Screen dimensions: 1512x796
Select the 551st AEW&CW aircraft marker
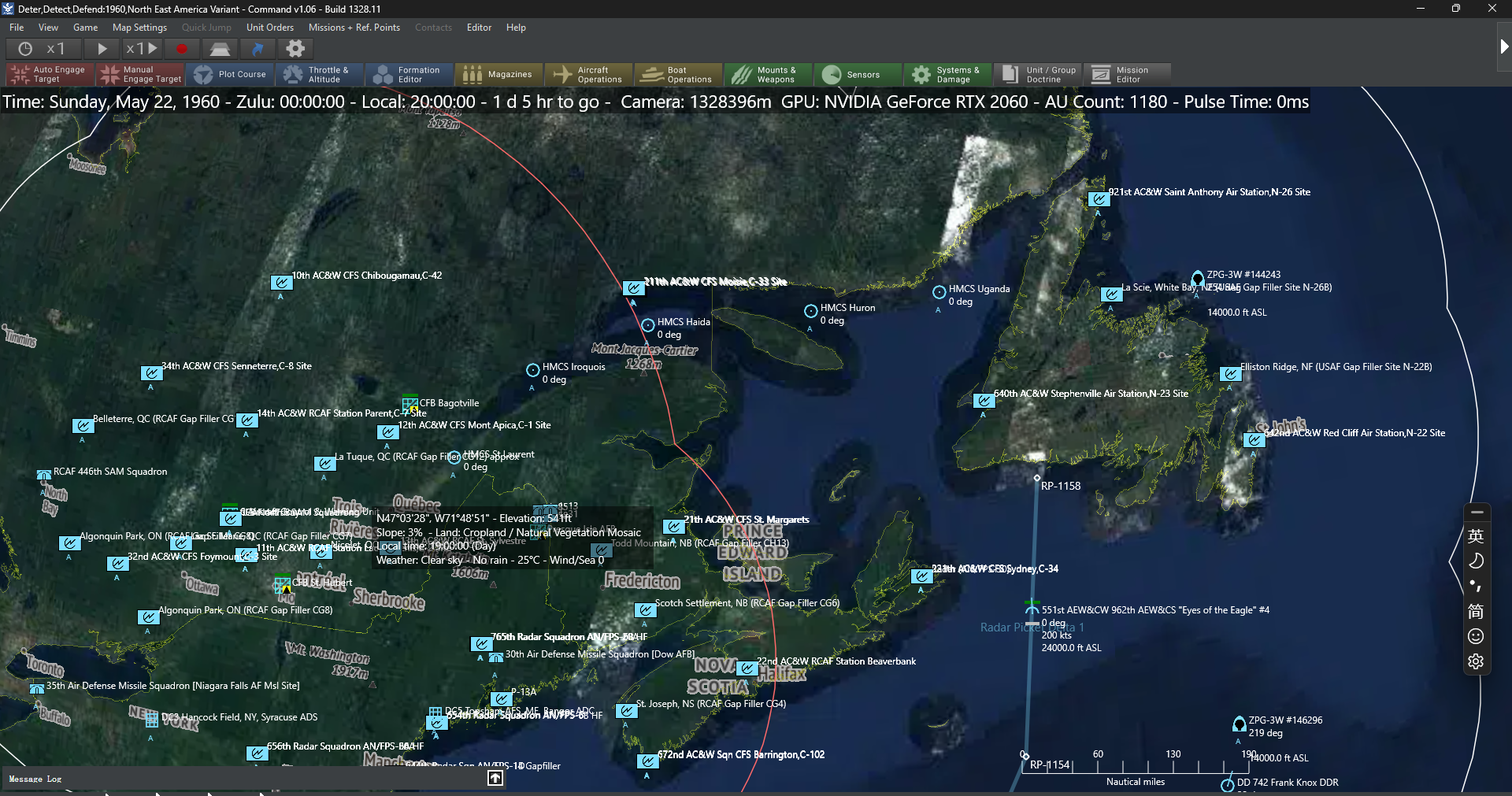pos(1032,609)
